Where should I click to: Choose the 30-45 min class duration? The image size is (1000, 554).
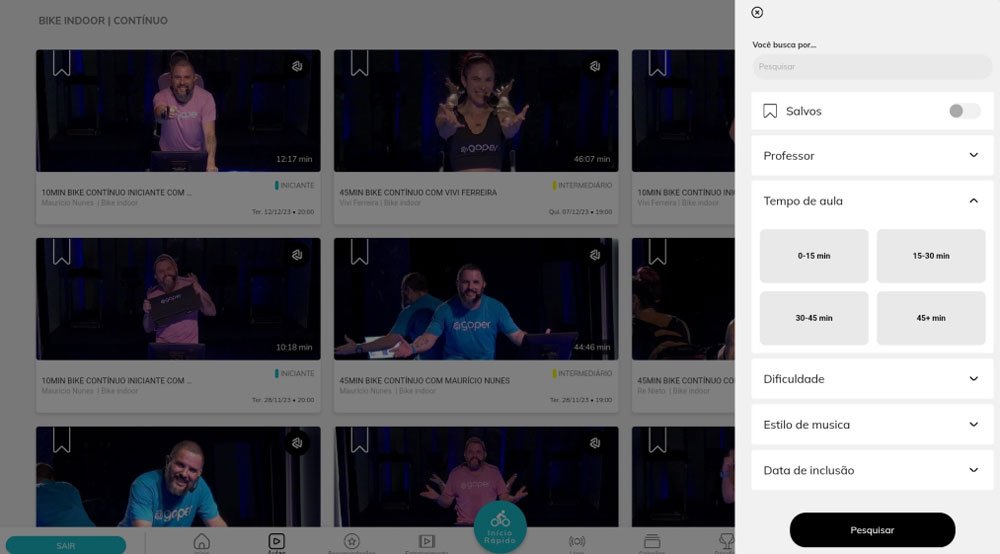tap(814, 318)
